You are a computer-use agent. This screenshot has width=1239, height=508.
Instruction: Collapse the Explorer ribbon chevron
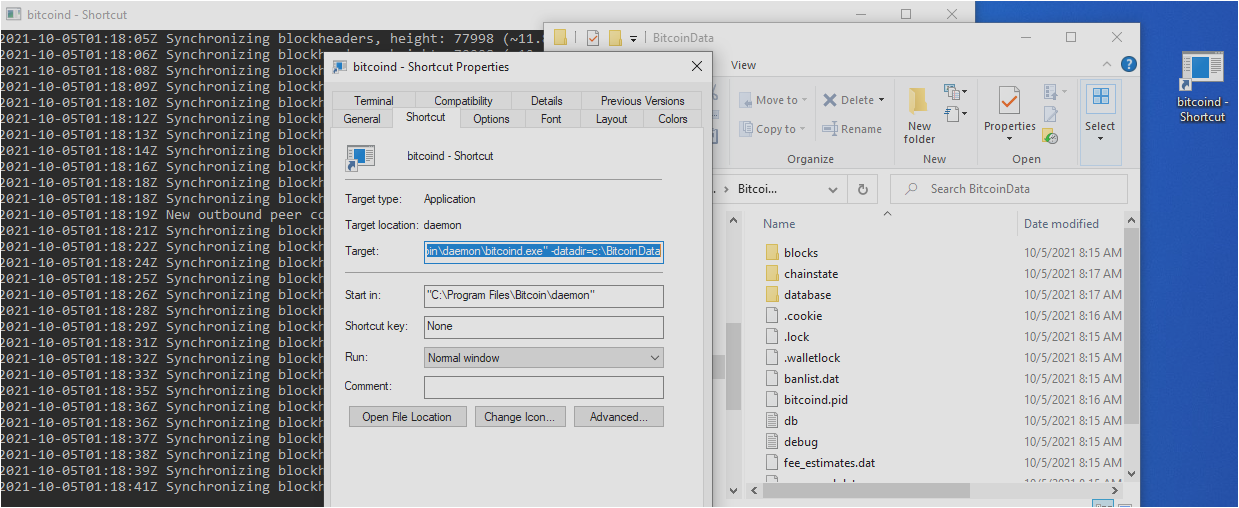pos(1106,65)
